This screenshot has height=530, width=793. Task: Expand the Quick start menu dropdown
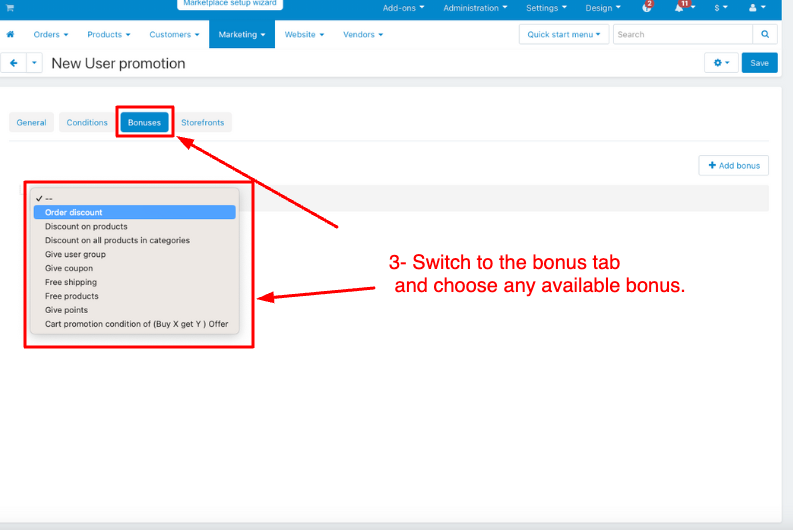click(563, 34)
